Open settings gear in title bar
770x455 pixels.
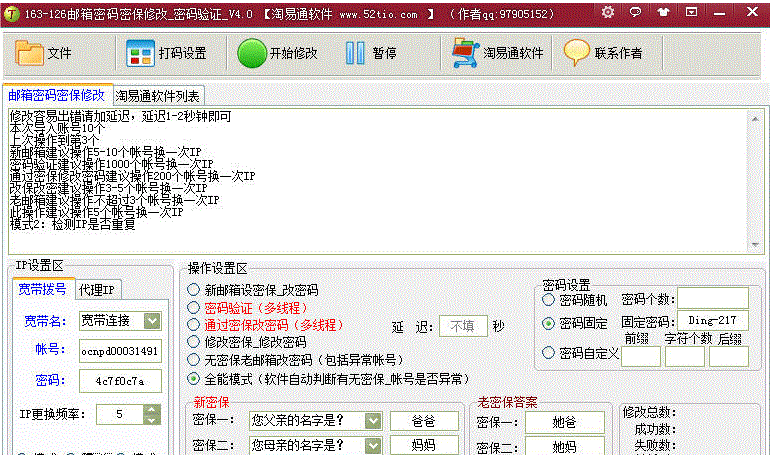(x=609, y=12)
